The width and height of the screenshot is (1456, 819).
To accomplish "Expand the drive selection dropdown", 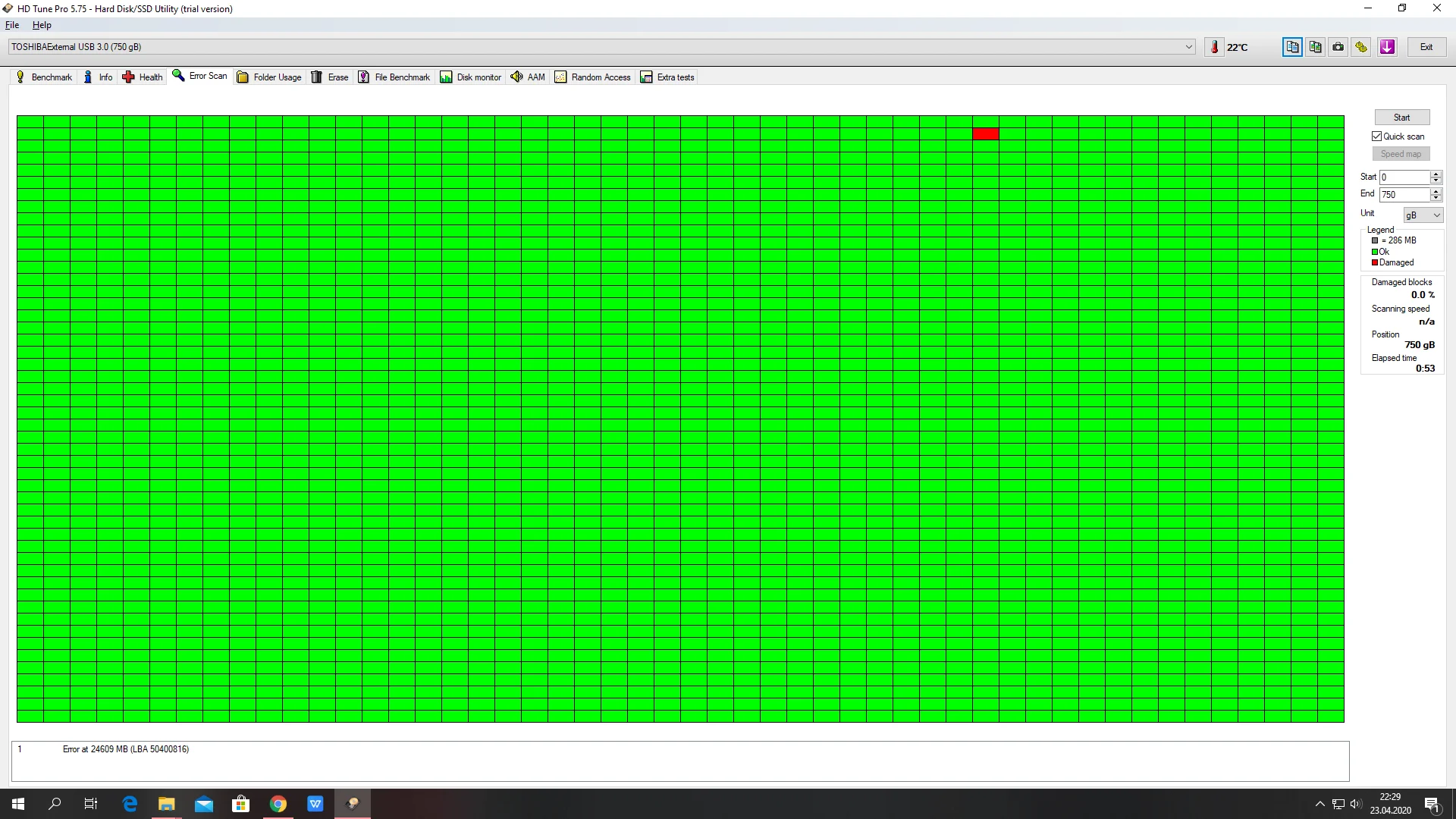I will tap(1188, 46).
